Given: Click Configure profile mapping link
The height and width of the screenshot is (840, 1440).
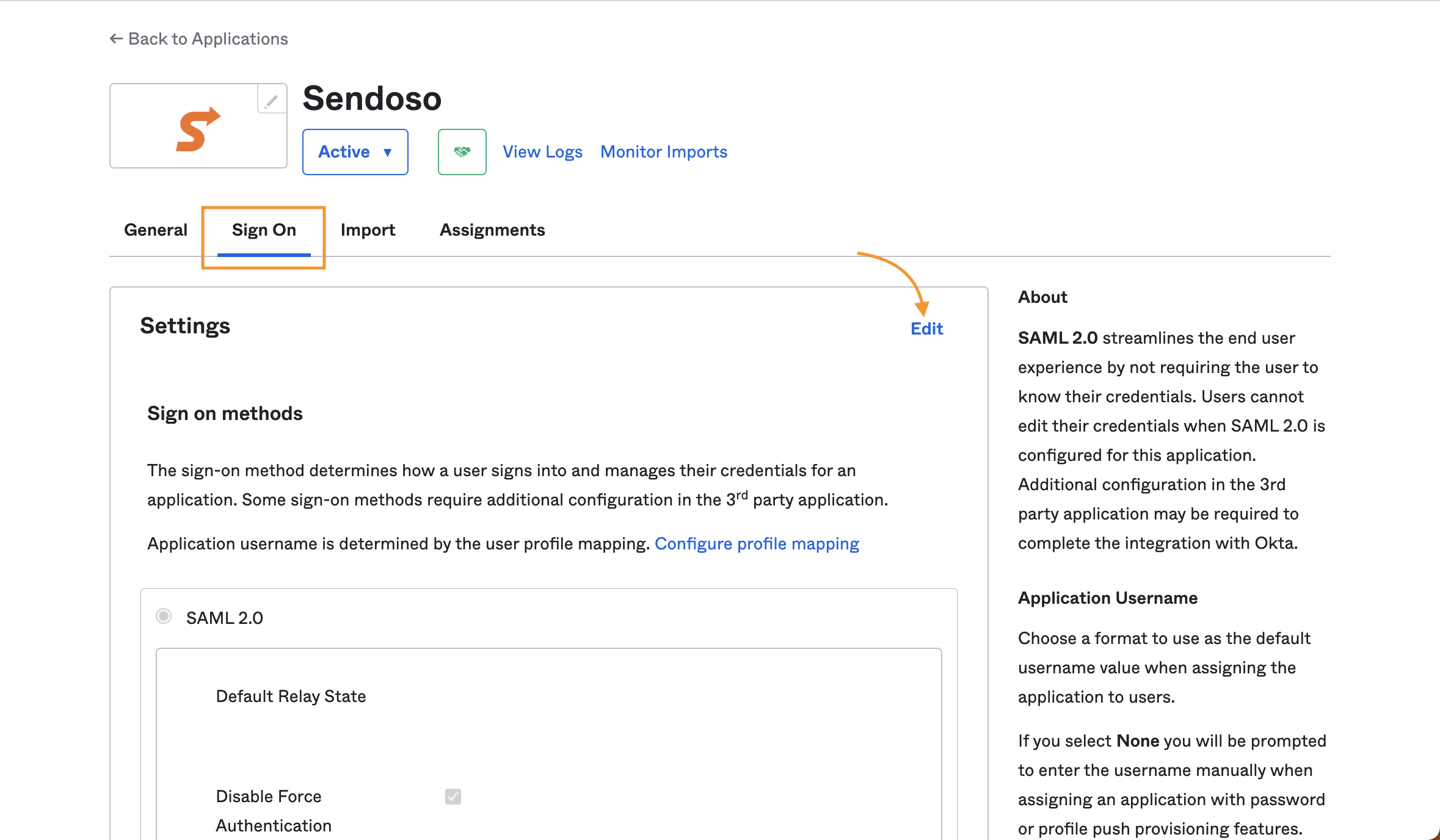Looking at the screenshot, I should [757, 544].
